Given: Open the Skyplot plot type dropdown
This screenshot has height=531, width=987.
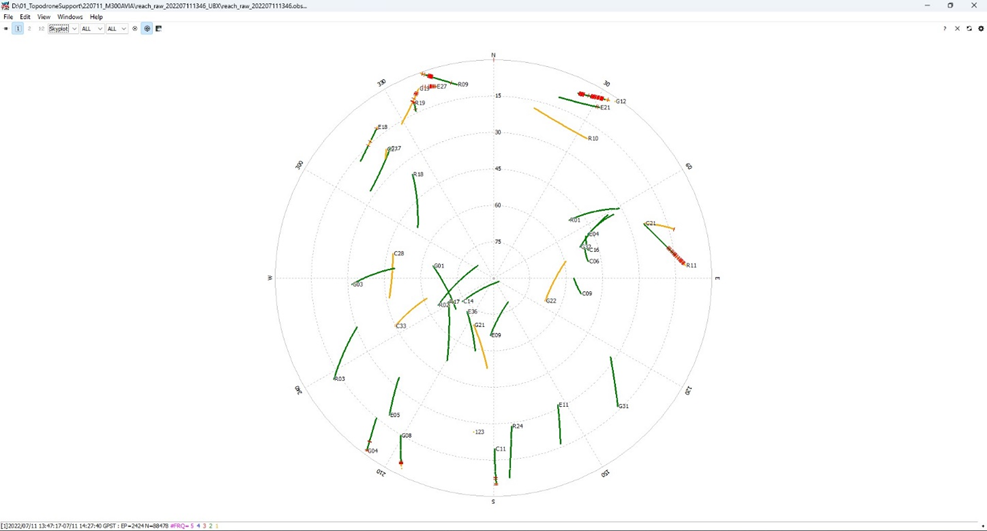Looking at the screenshot, I should [x=63, y=29].
